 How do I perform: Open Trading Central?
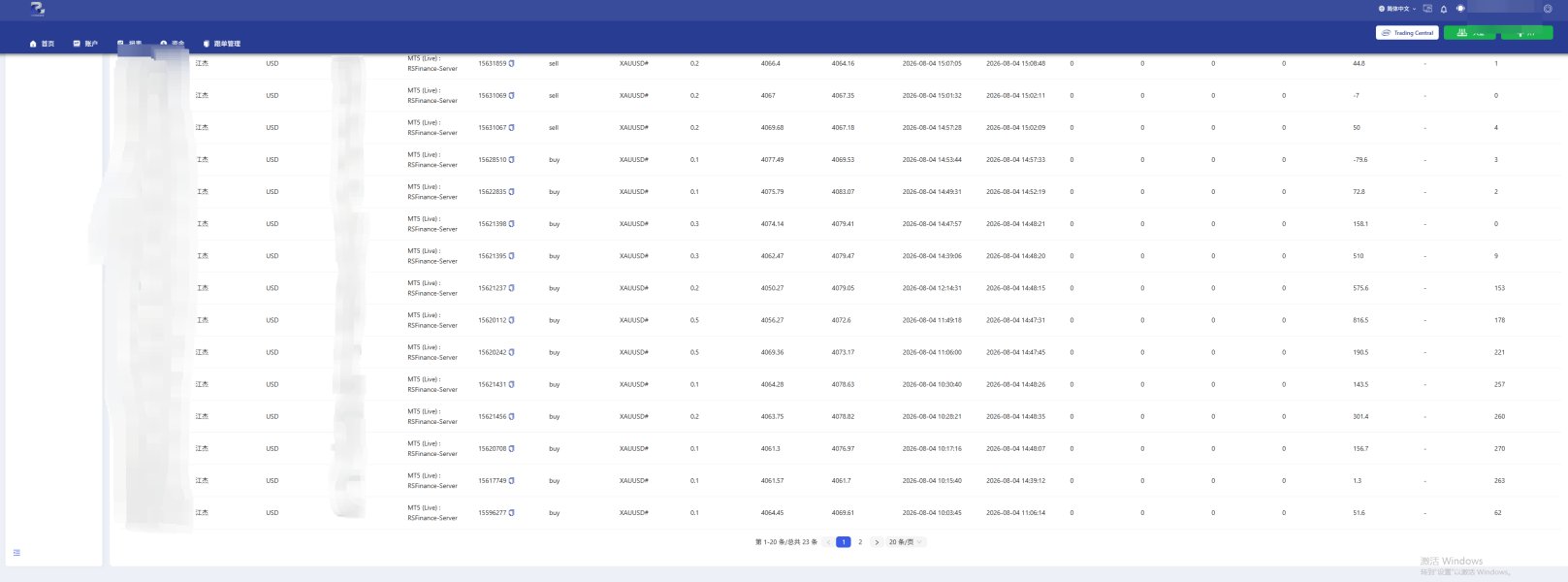click(1407, 33)
